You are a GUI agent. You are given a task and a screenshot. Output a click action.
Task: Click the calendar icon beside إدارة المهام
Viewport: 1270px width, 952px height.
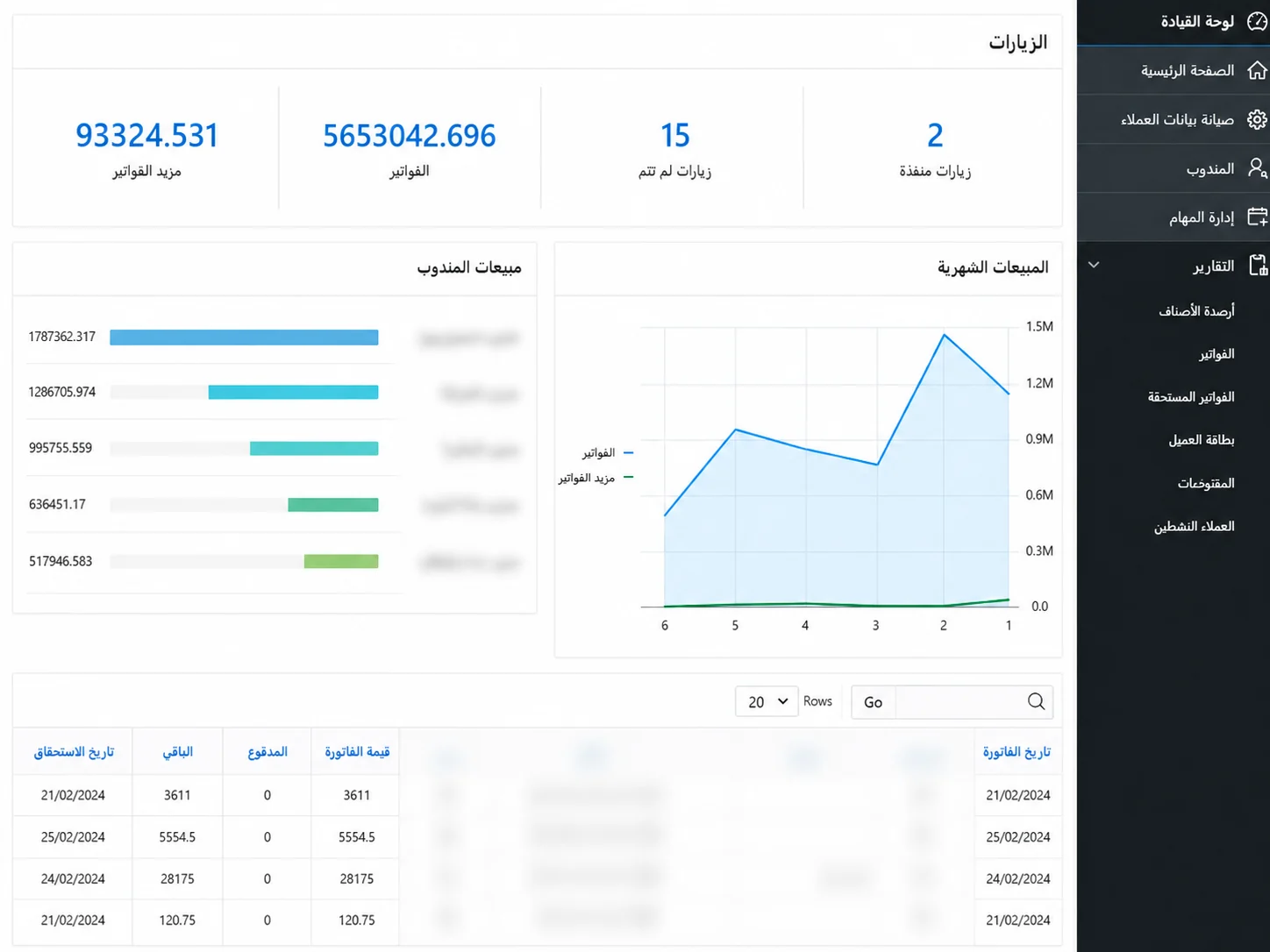click(x=1257, y=217)
